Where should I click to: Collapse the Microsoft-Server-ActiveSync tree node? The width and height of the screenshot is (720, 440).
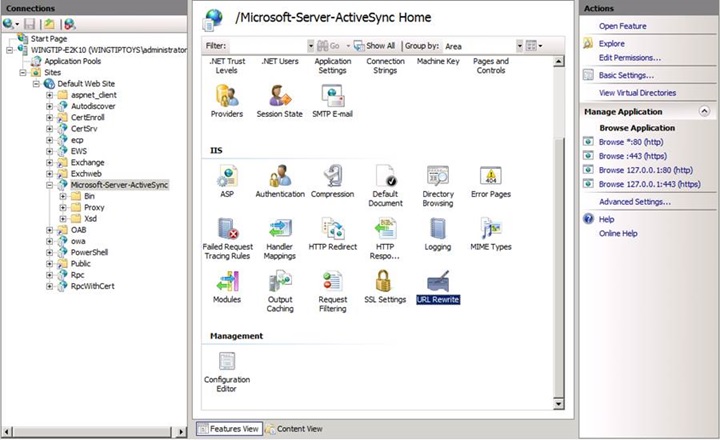50,185
